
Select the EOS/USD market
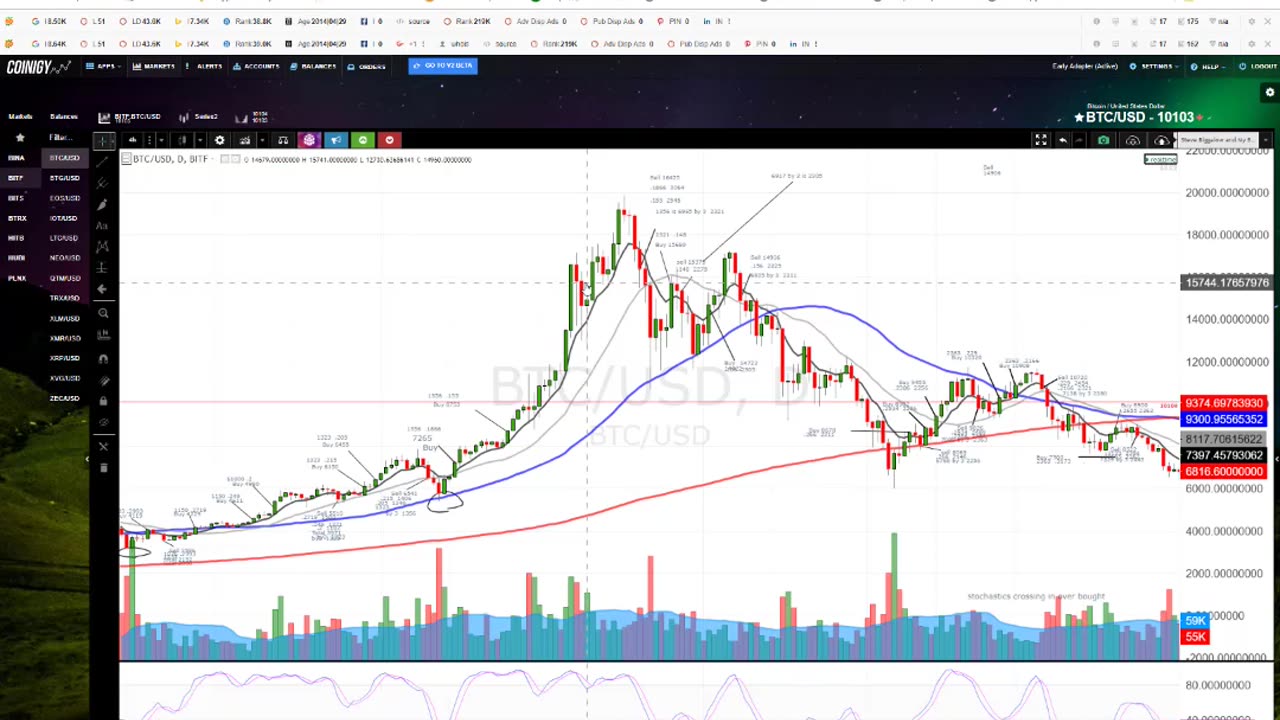tap(65, 198)
